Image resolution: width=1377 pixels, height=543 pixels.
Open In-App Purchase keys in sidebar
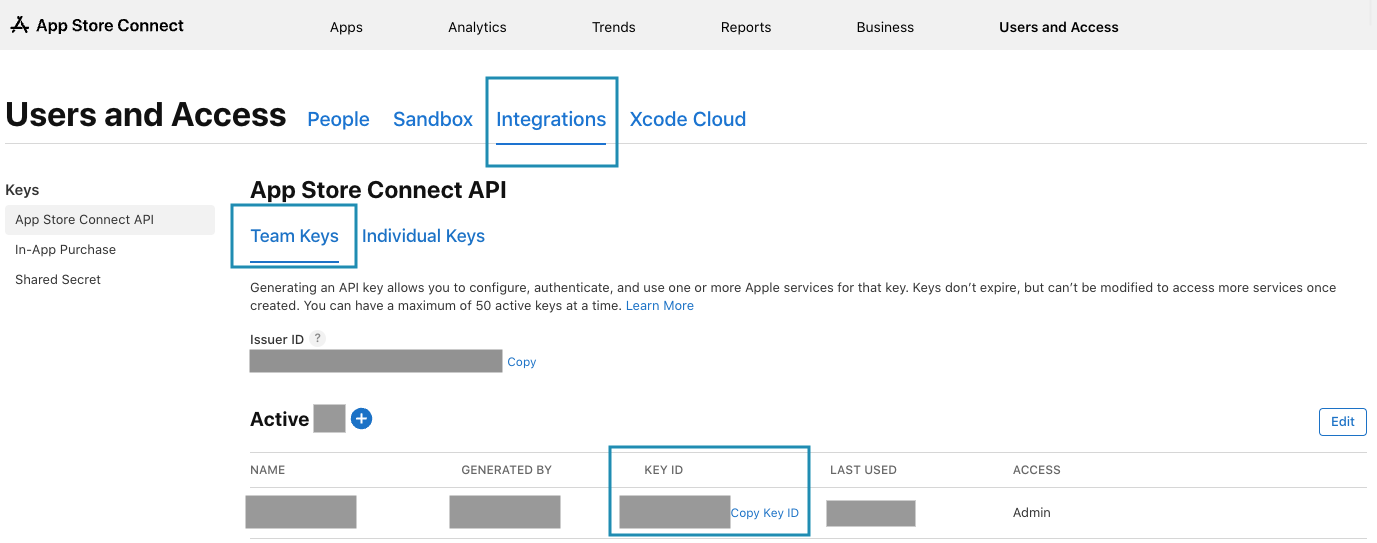tap(65, 250)
